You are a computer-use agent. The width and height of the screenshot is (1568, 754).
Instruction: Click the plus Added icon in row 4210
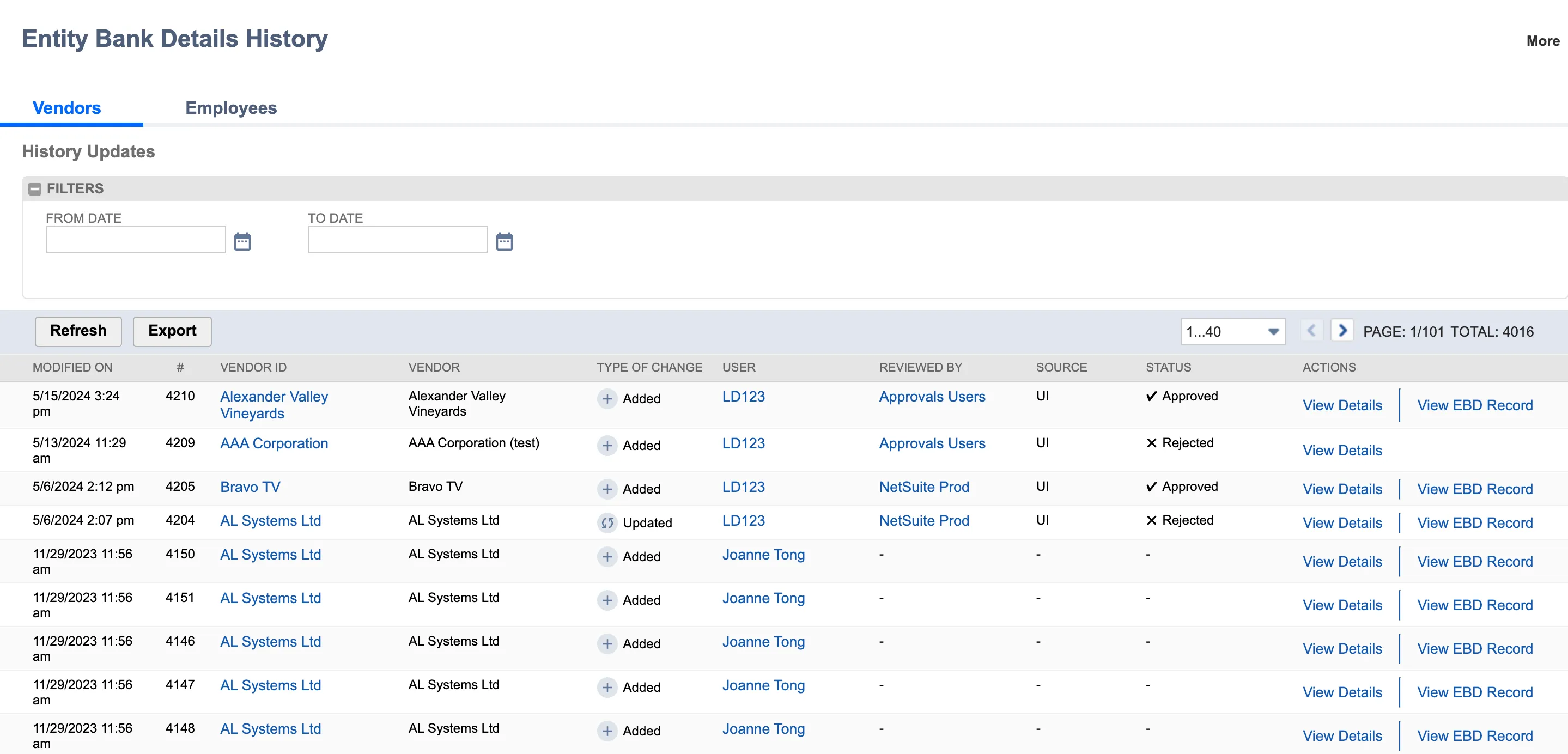click(607, 399)
